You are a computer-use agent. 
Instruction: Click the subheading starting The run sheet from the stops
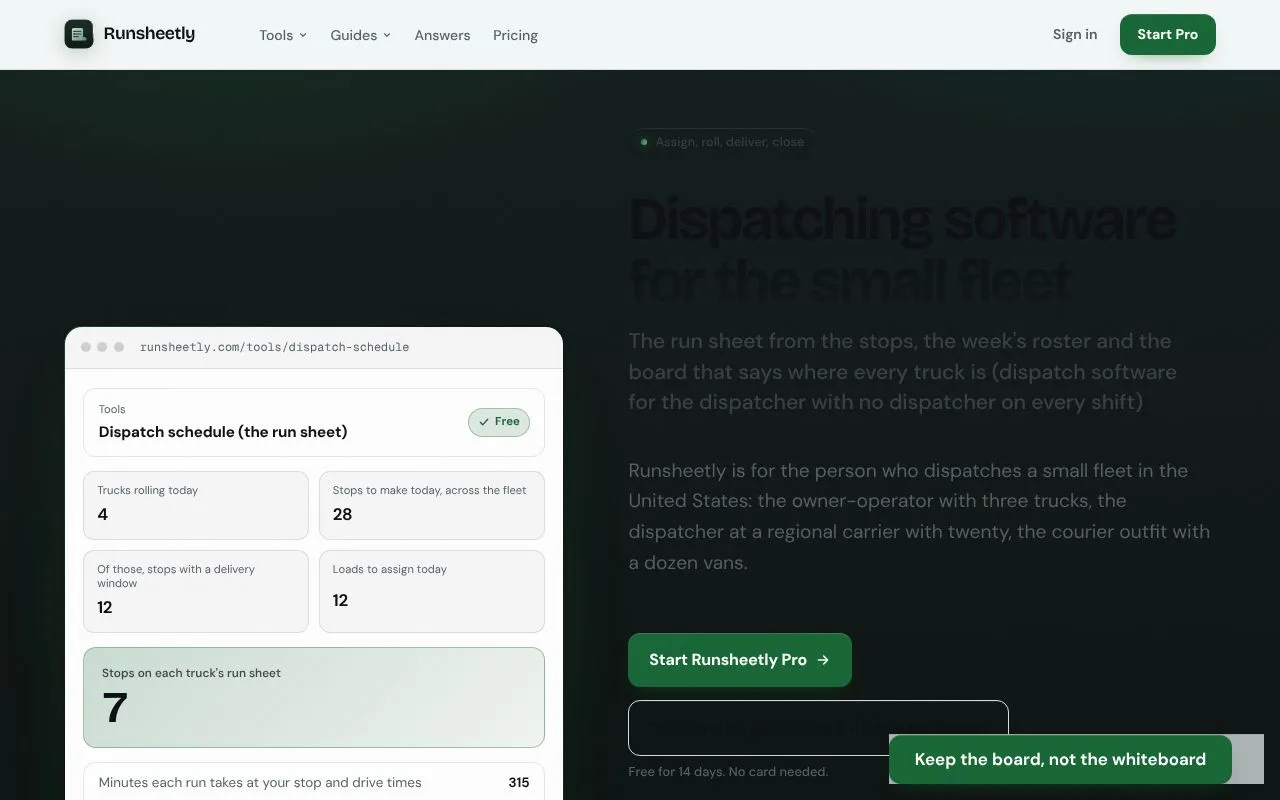(902, 372)
